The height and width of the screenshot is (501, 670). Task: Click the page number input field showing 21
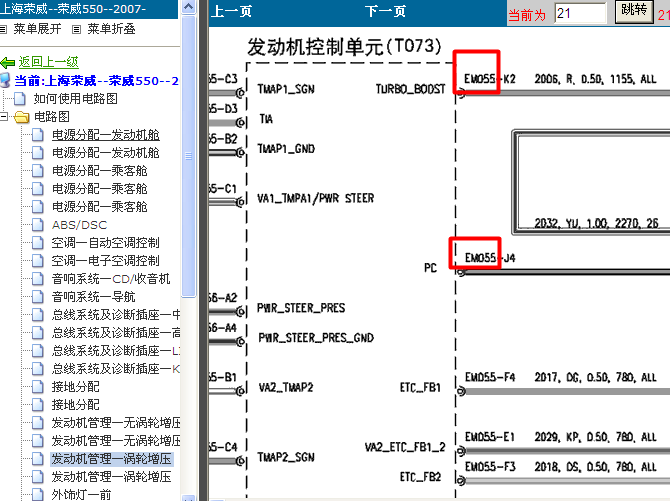pyautogui.click(x=580, y=13)
